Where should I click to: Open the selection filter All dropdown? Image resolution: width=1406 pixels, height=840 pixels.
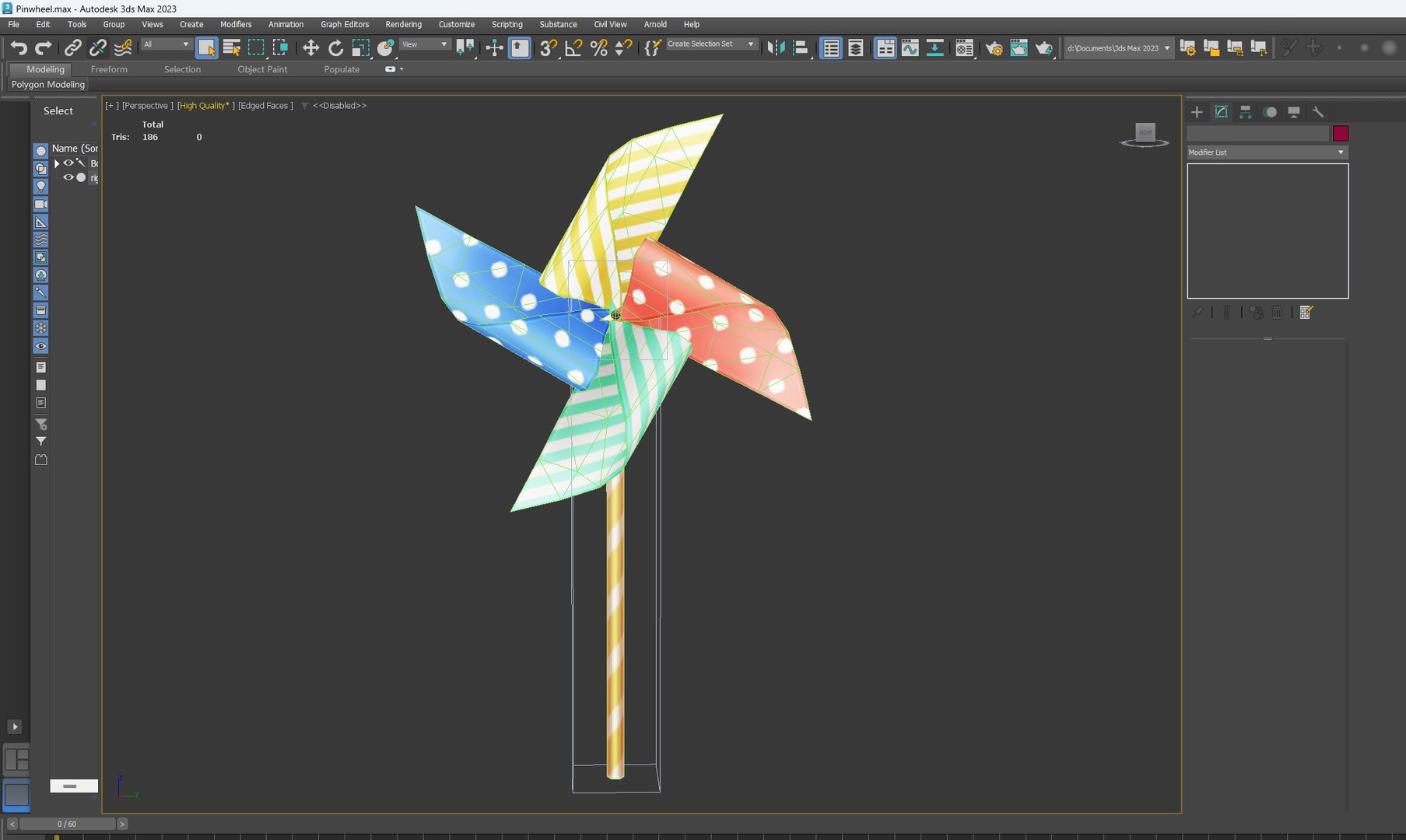click(166, 44)
